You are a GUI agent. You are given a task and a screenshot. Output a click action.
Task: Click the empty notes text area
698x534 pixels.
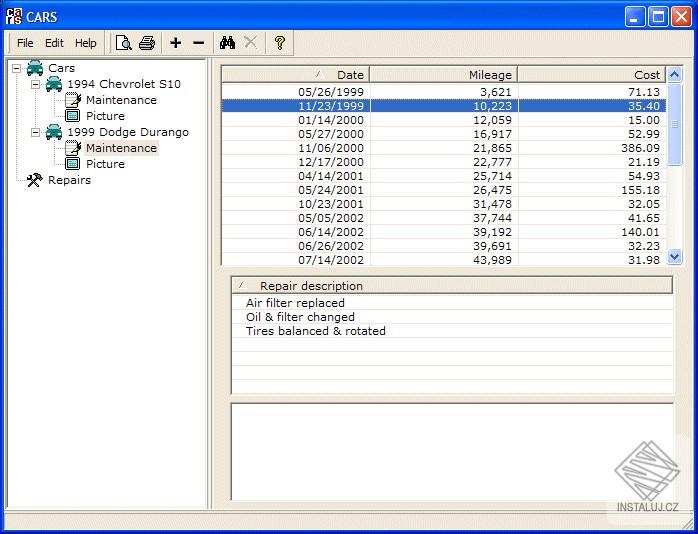click(450, 450)
